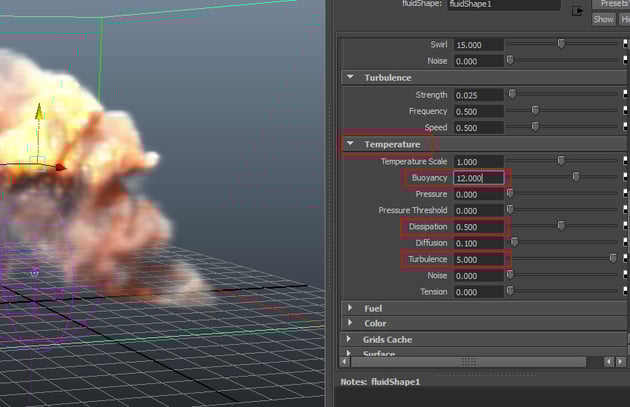
Task: Adjust the Diffusion slider handle
Action: click(x=514, y=242)
